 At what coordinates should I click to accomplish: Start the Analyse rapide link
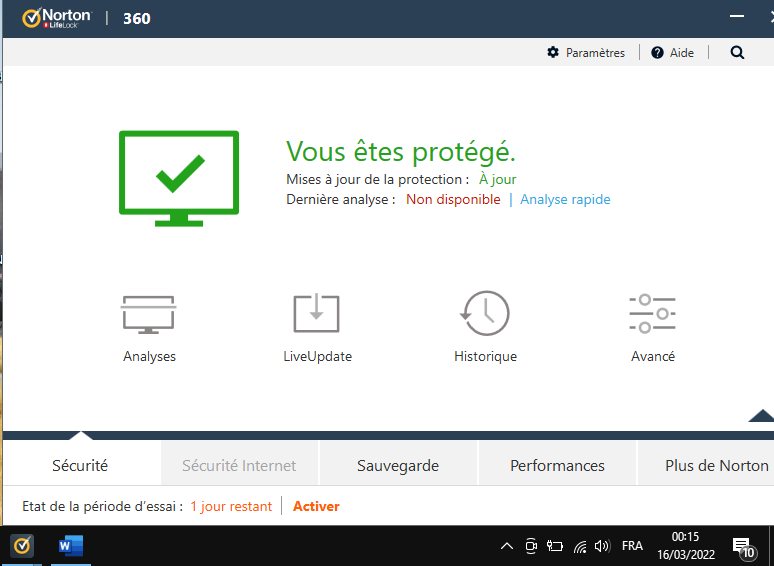point(565,199)
